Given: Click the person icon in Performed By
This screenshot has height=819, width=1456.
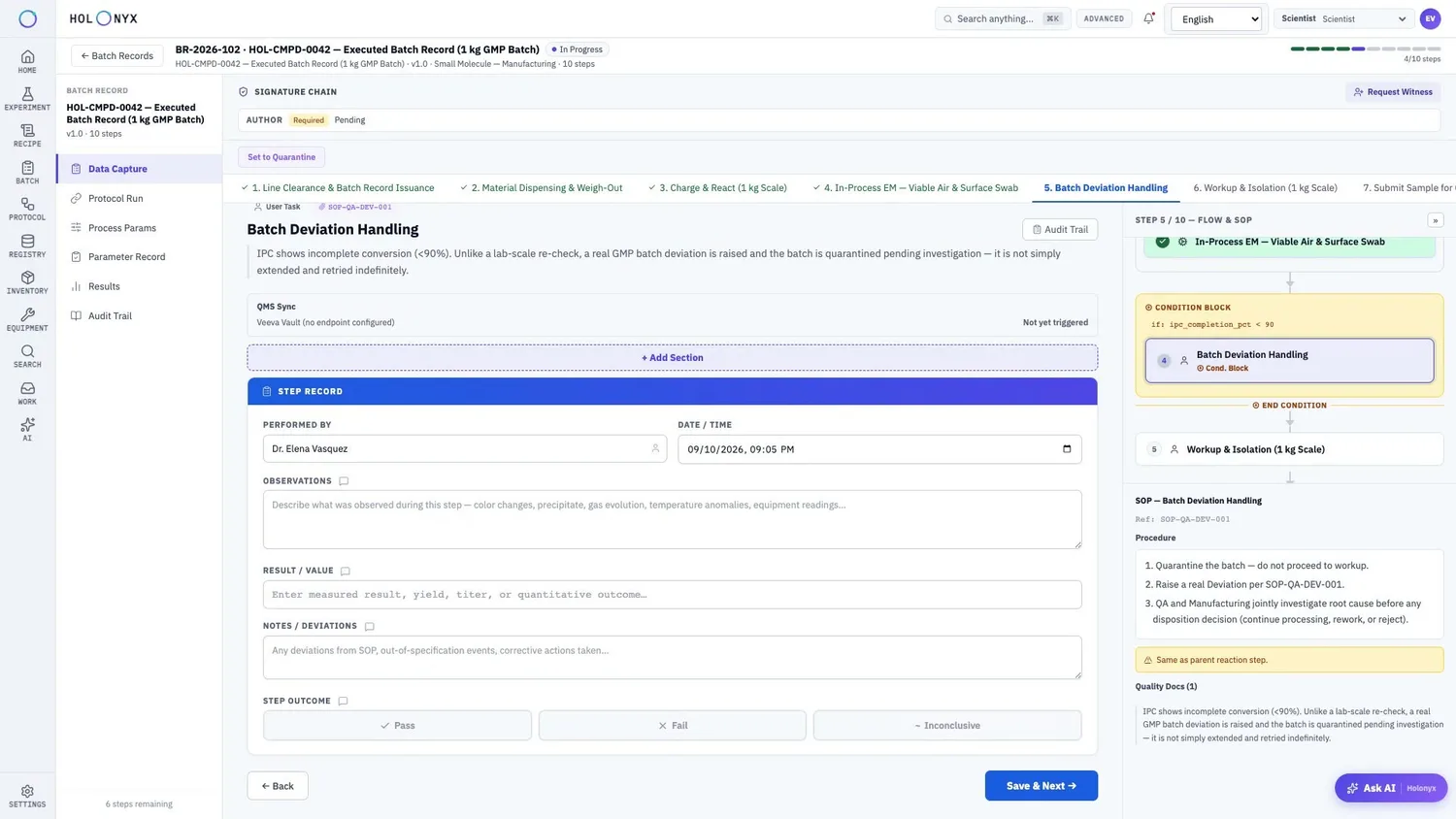Looking at the screenshot, I should (x=655, y=448).
